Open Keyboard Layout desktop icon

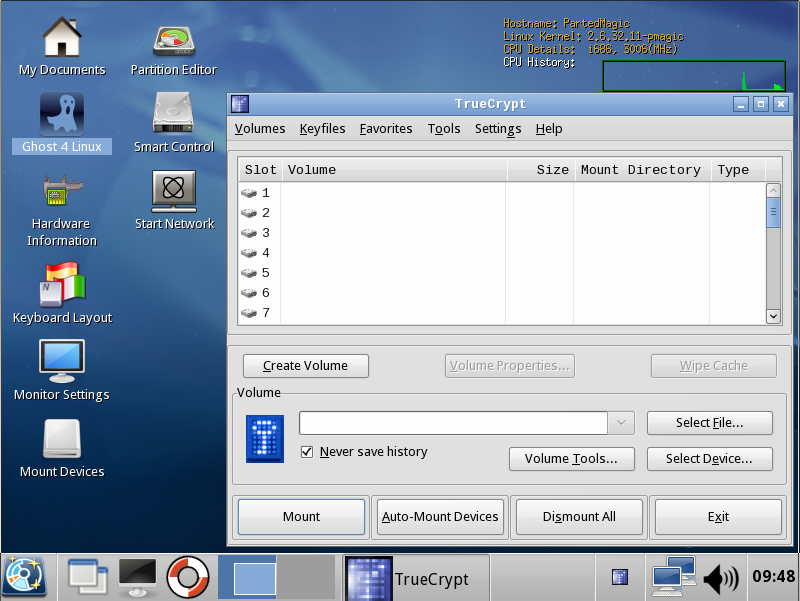(x=62, y=293)
